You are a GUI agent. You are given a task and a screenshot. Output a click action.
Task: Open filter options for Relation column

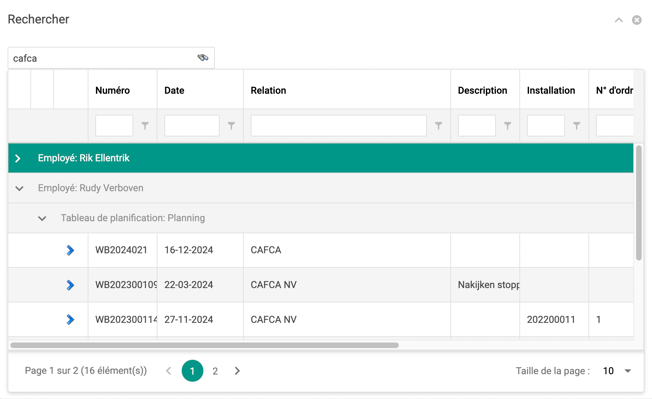(x=438, y=126)
